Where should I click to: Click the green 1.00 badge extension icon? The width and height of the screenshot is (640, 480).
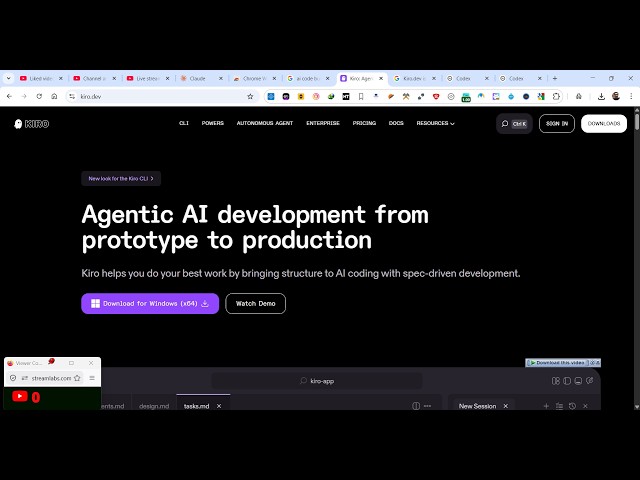[466, 97]
